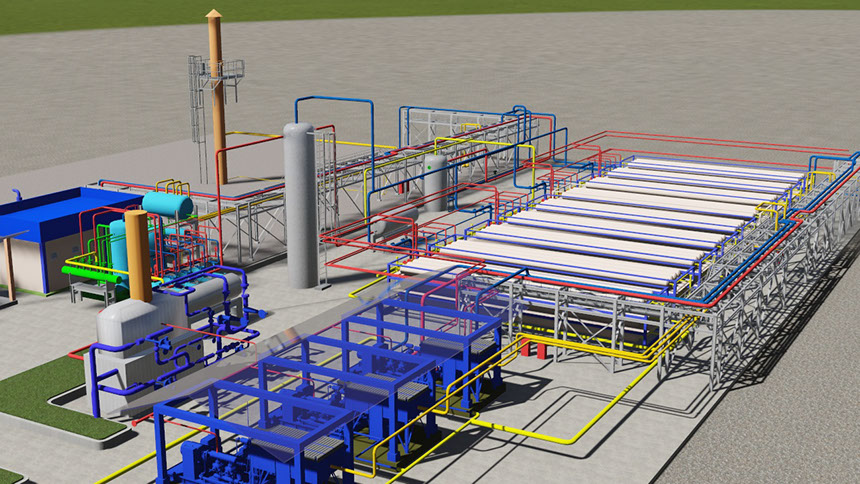
Task: Select the cyan horizontal tank
Action: tap(167, 205)
